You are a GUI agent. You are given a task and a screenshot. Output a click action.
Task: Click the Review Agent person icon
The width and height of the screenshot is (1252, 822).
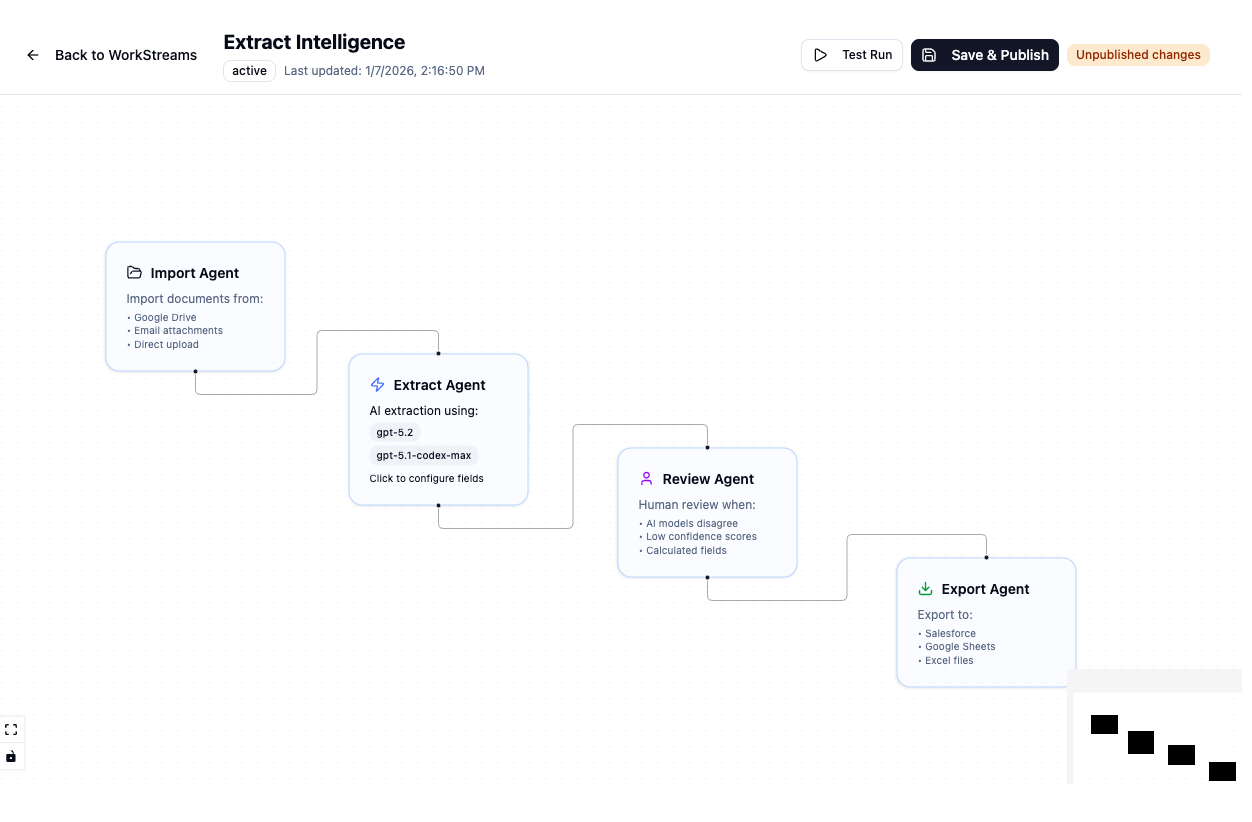646,479
